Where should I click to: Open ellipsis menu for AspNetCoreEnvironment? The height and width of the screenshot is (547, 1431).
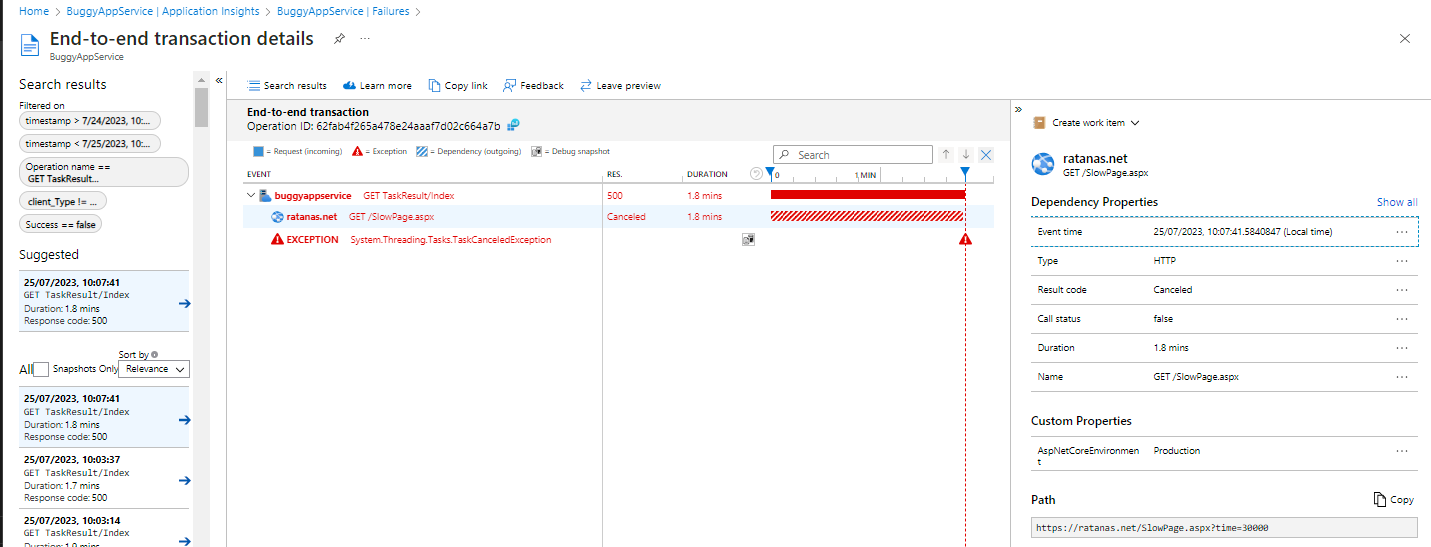pos(1402,451)
